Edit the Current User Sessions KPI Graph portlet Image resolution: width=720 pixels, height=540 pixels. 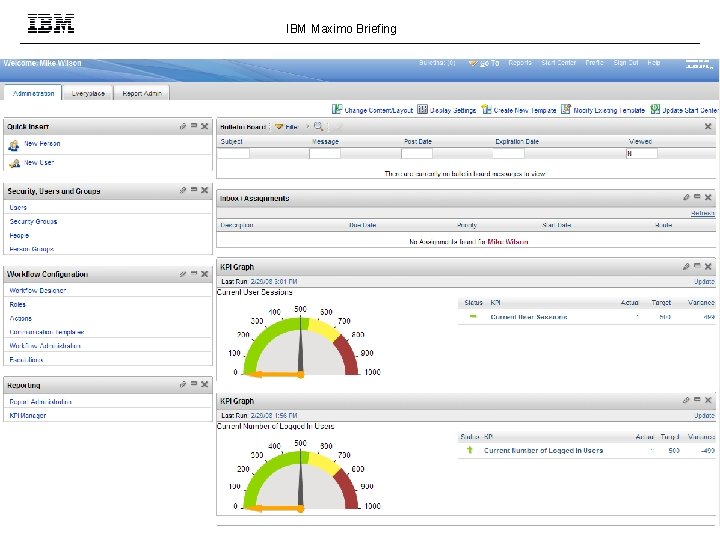coord(686,266)
